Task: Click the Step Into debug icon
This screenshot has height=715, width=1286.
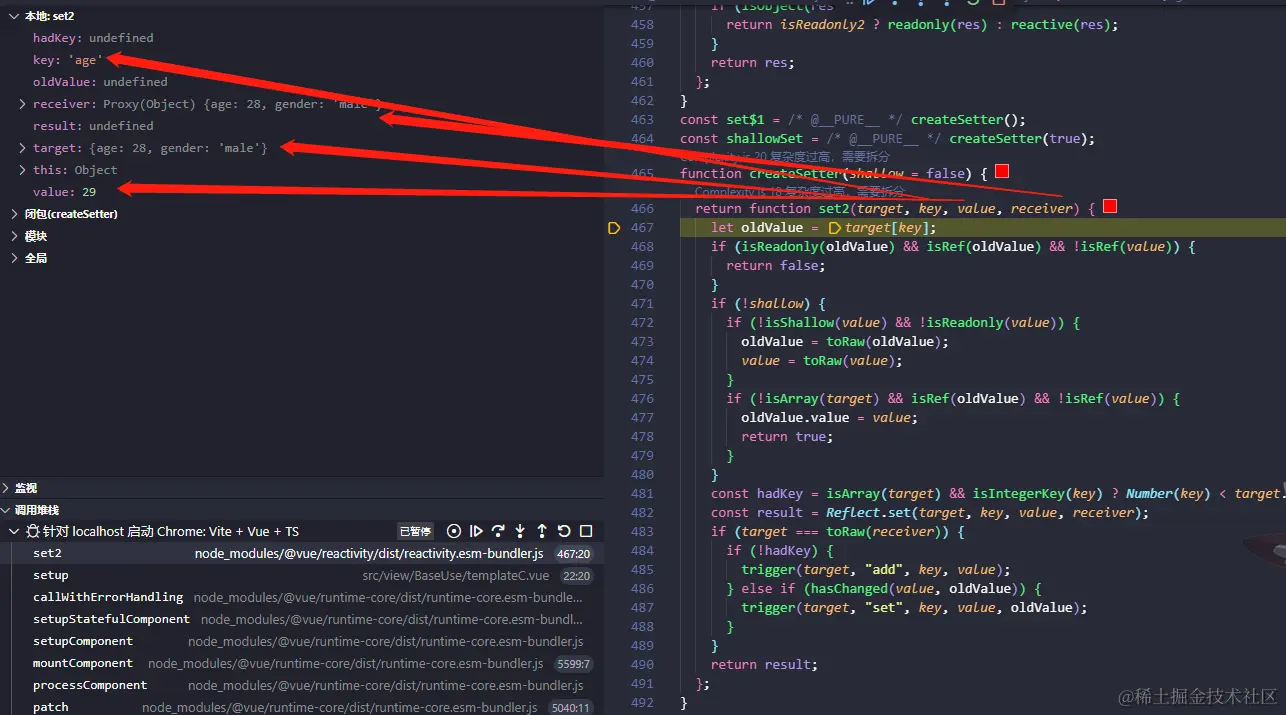Action: [520, 531]
